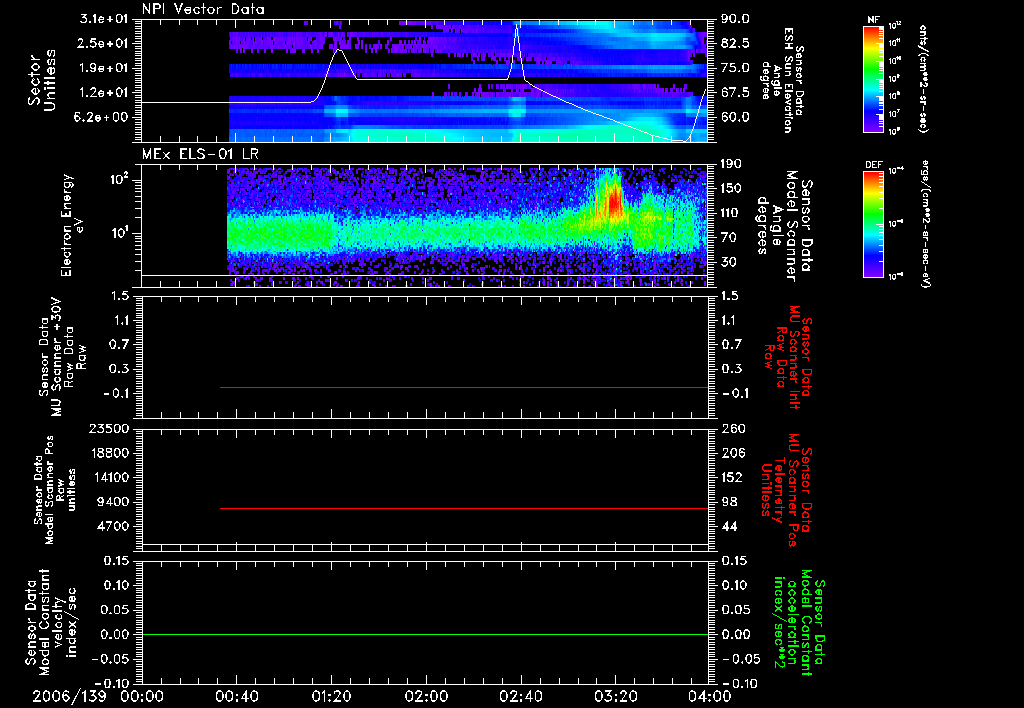
Task: Click the tallest peak of the white sun elevation curve
Action: pos(517,26)
